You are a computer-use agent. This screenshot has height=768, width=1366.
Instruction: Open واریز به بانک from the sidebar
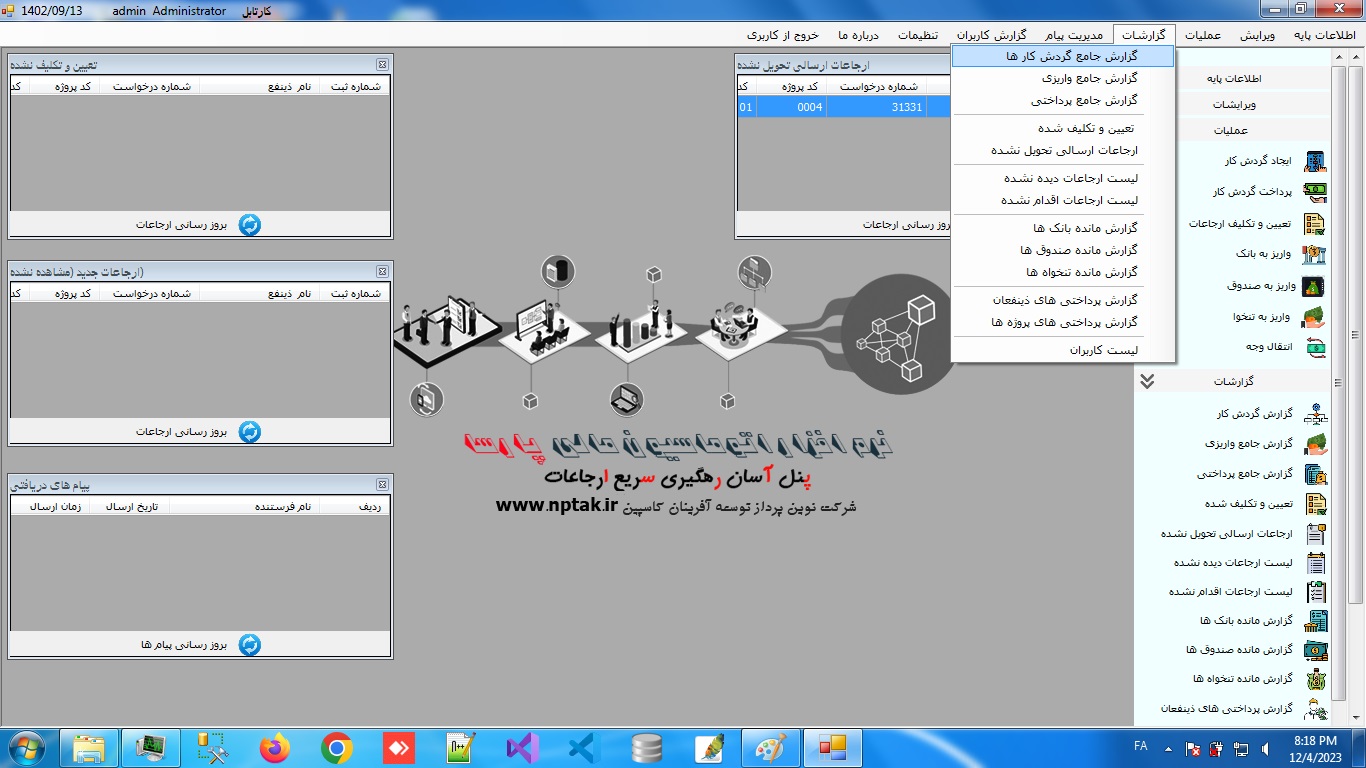1315,254
